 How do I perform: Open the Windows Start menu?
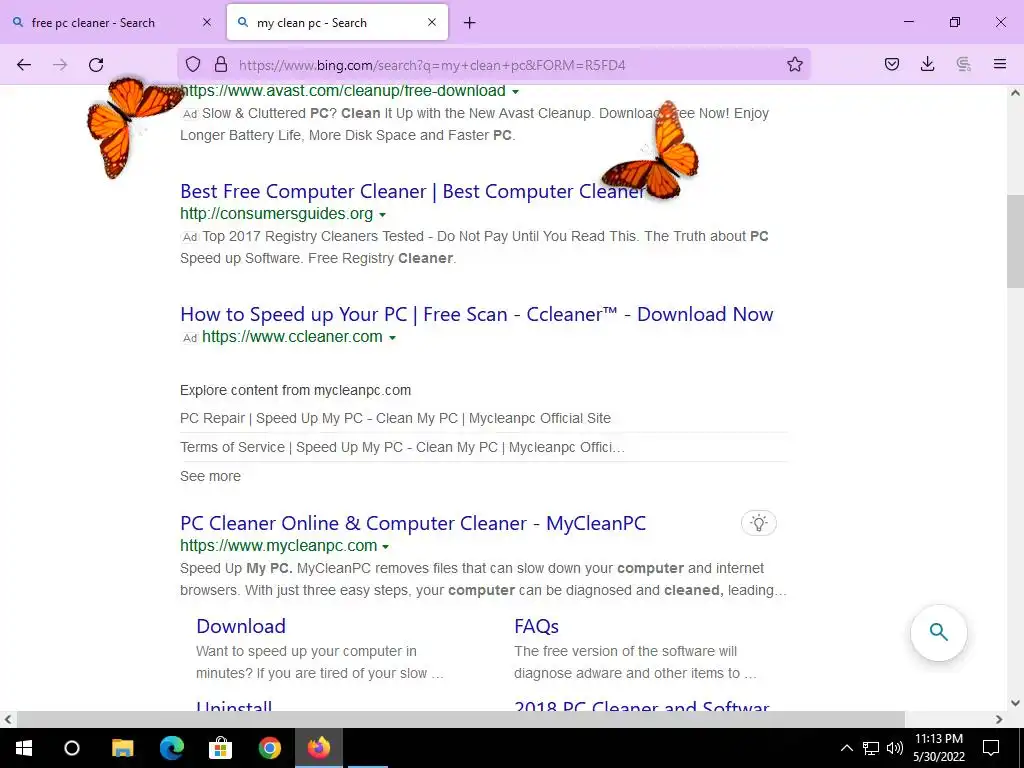tap(24, 748)
